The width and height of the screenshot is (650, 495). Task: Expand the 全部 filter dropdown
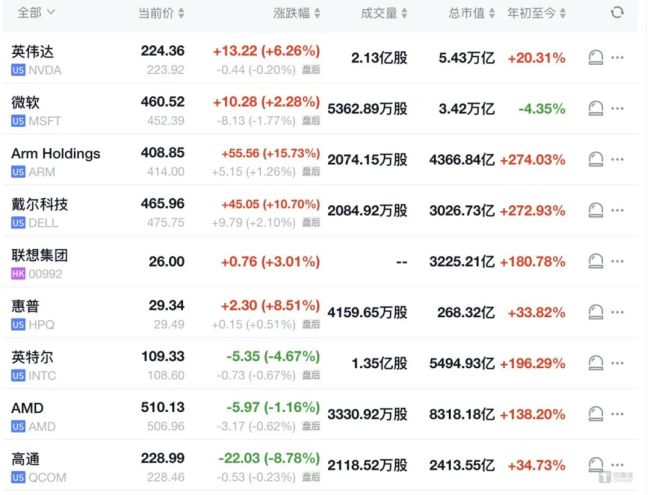(x=36, y=13)
